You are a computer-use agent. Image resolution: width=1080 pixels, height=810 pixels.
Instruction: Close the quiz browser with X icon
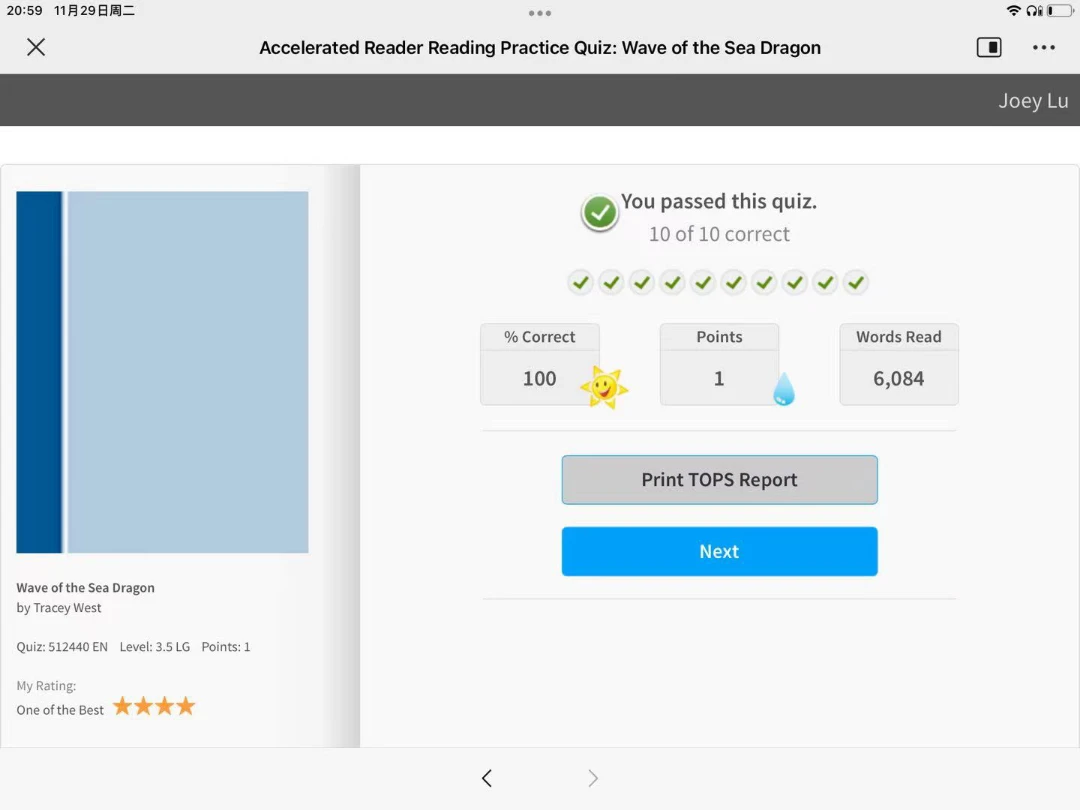click(36, 47)
